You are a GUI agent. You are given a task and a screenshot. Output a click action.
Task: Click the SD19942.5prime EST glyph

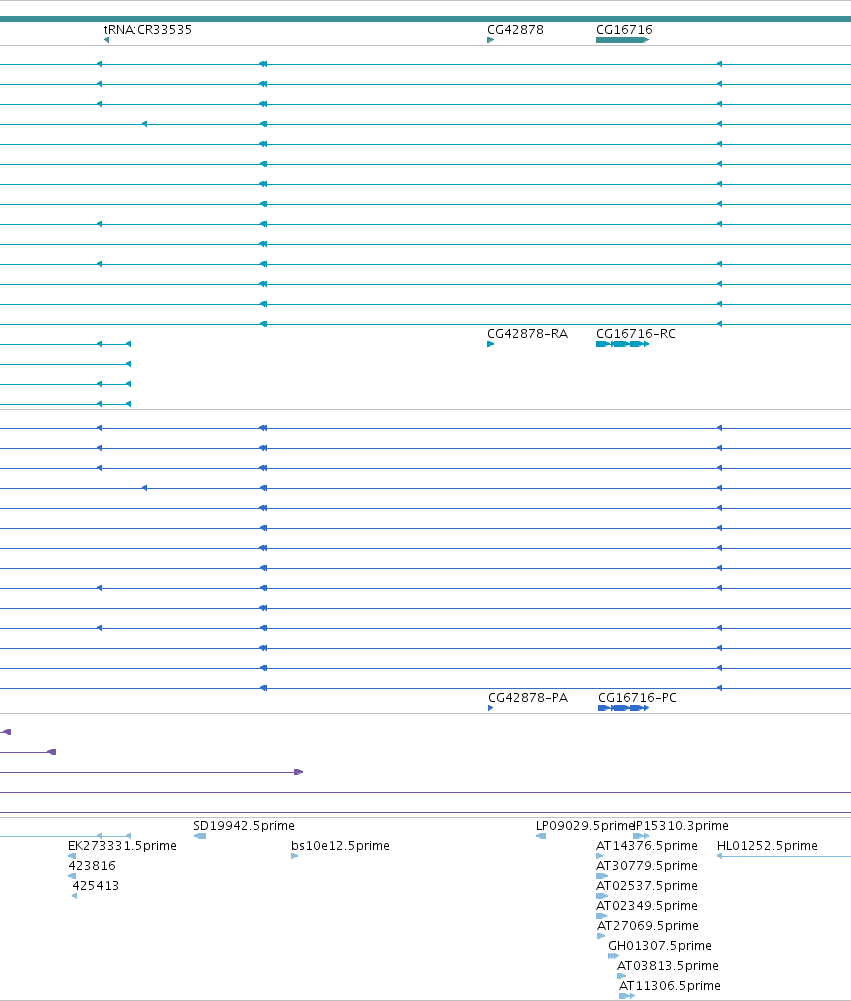pos(200,836)
